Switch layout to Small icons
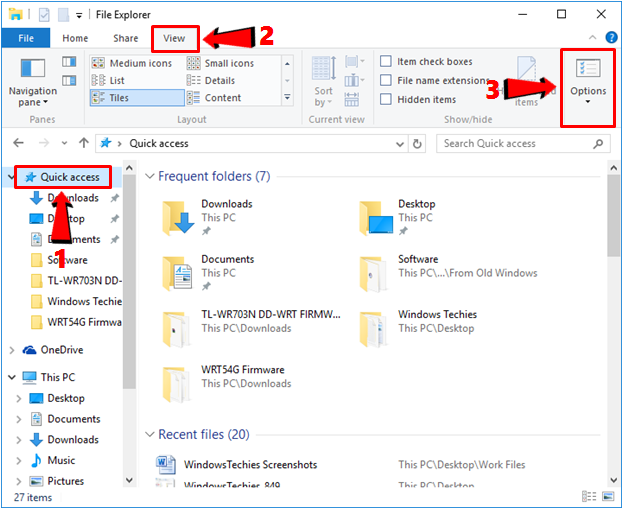The height and width of the screenshot is (509, 623). [x=221, y=63]
